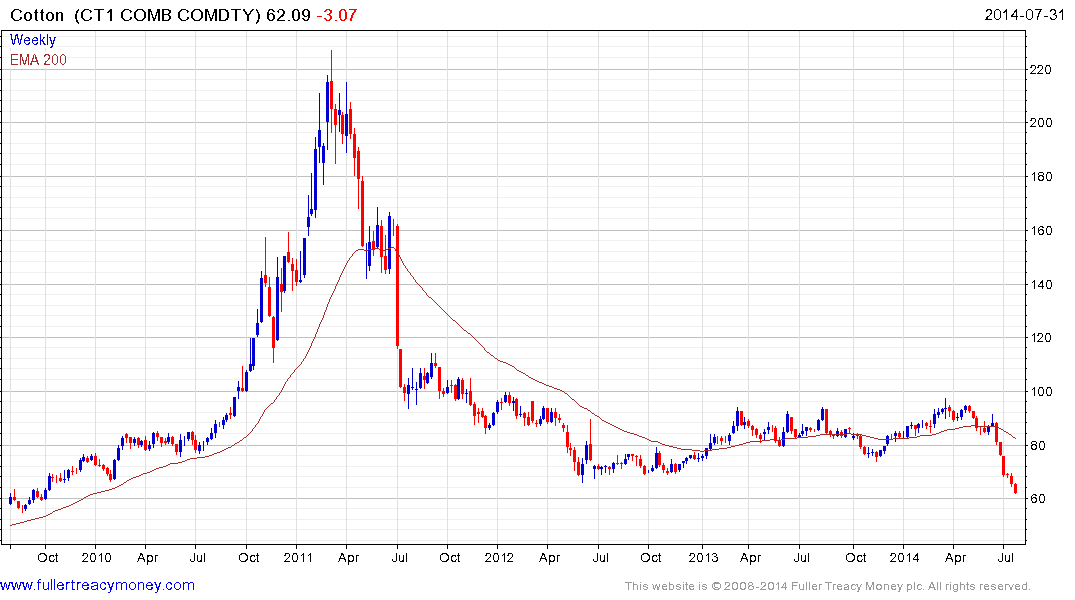Select the last price value 62.09
This screenshot has width=1075, height=600.
(289, 15)
